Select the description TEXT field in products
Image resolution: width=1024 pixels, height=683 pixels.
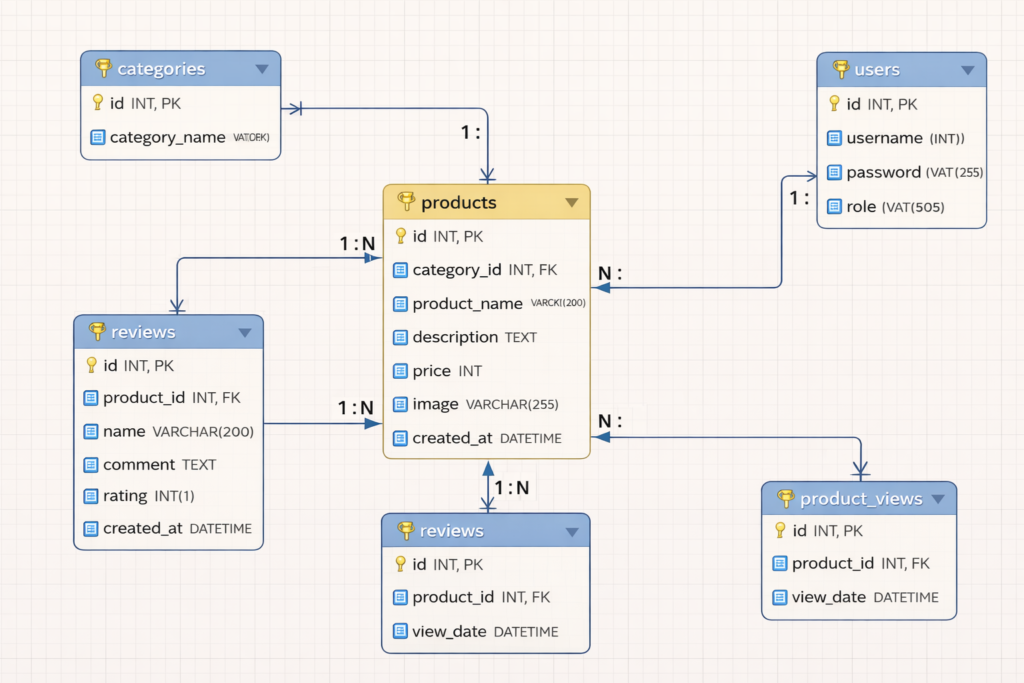point(474,337)
